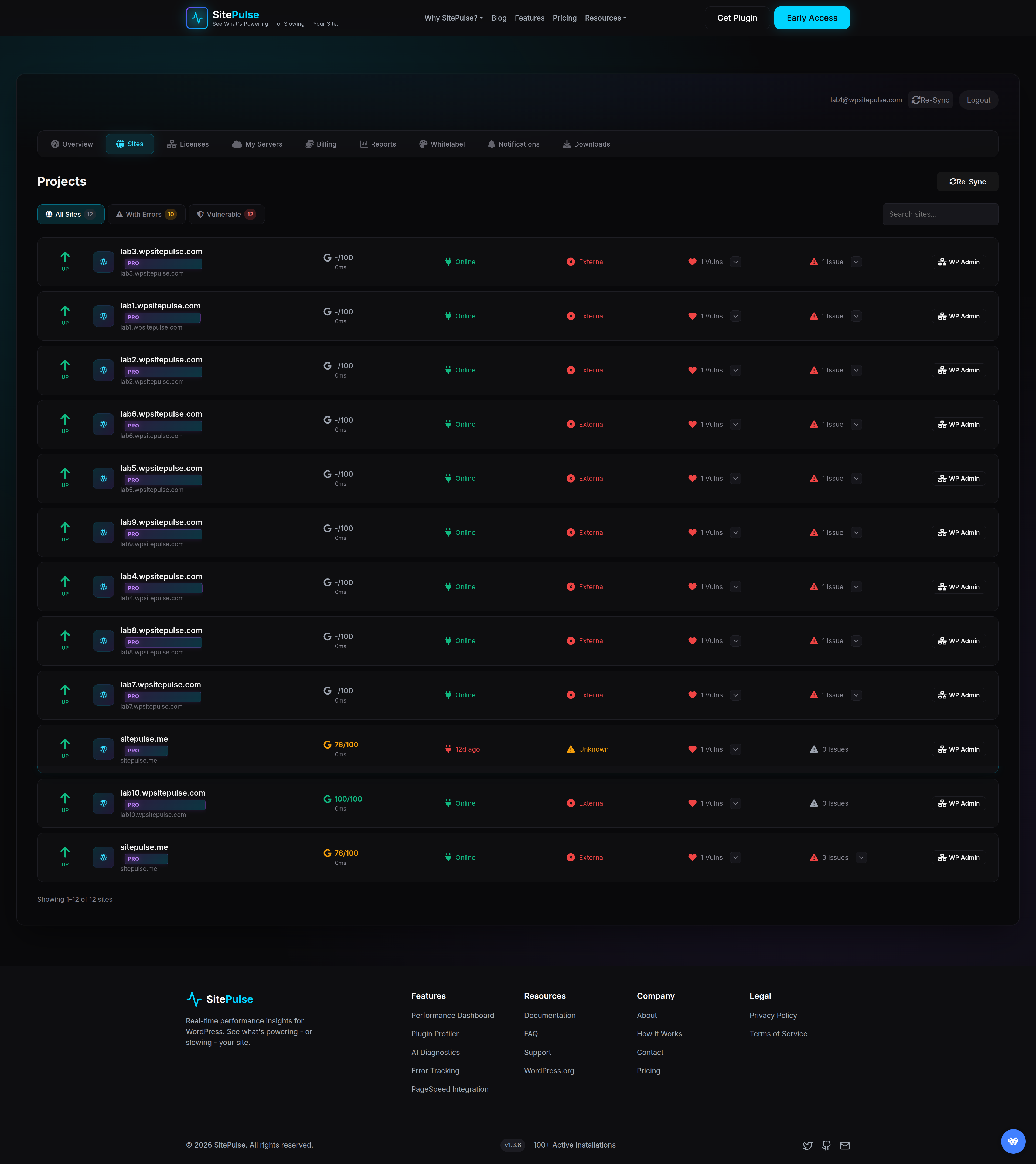Screen dimensions: 1036x1164
Task: Open WP Admin for lab7.wpsitepulse.com
Action: pyautogui.click(x=959, y=695)
